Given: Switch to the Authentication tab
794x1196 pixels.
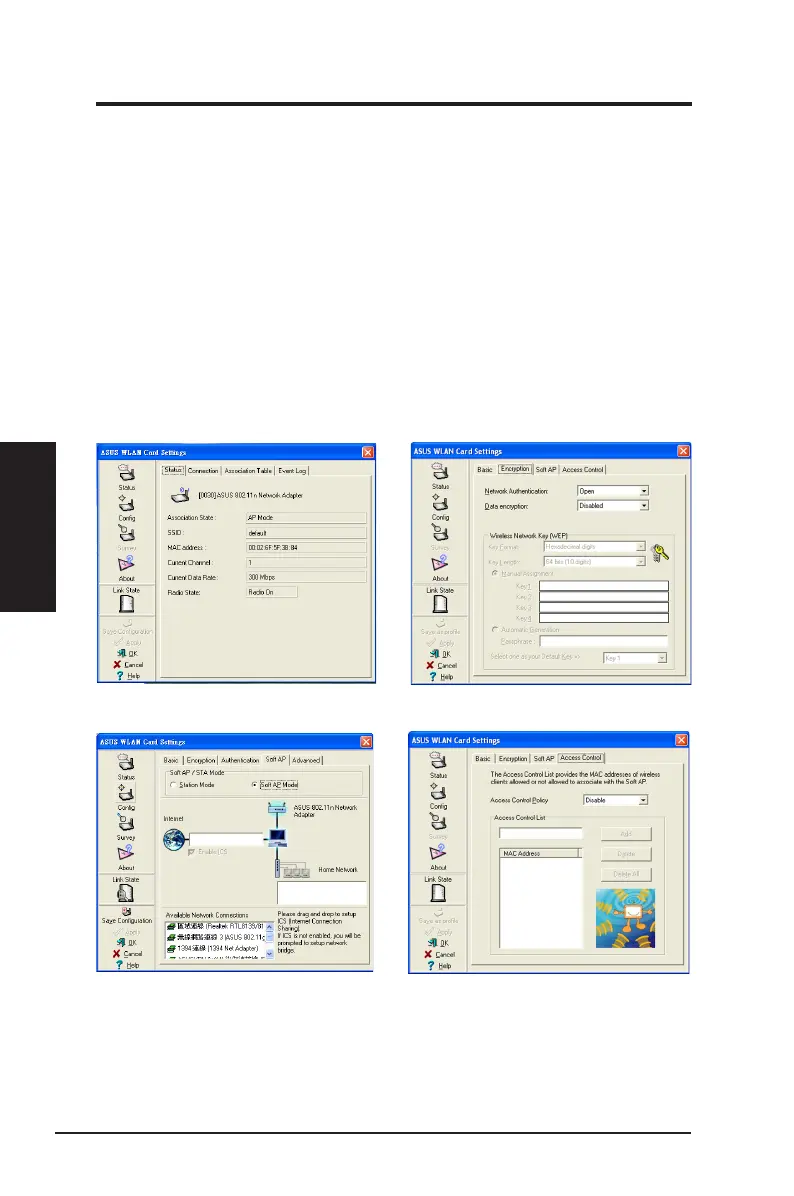Looking at the screenshot, I should [240, 760].
